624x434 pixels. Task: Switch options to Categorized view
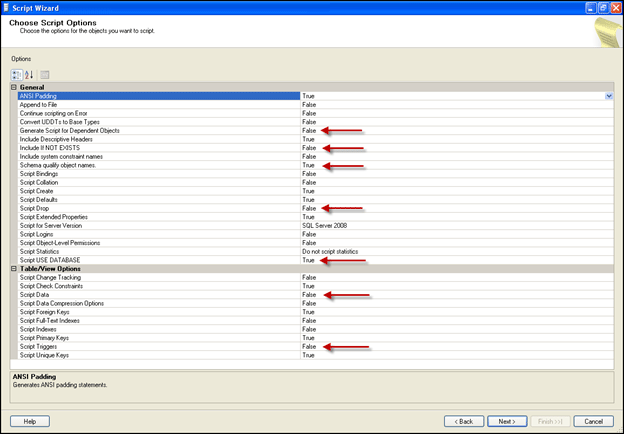(17, 75)
